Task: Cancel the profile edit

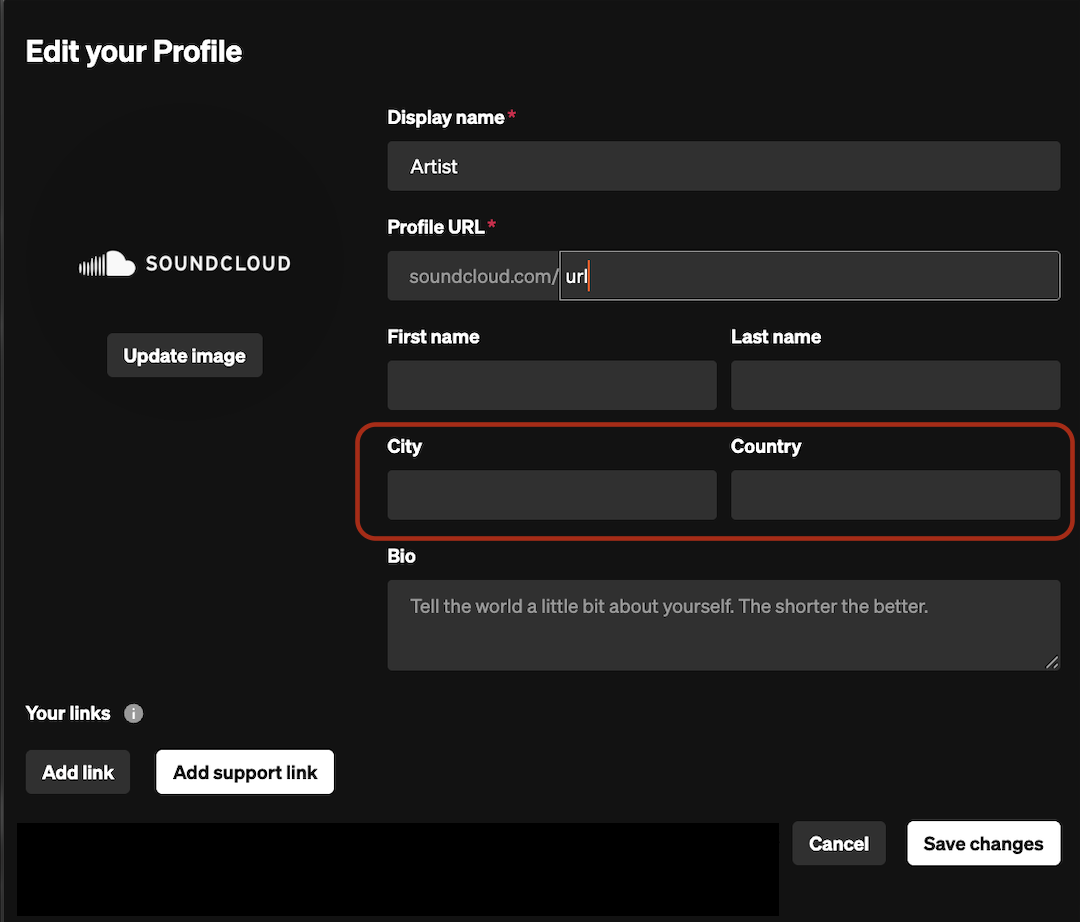Action: coord(839,844)
